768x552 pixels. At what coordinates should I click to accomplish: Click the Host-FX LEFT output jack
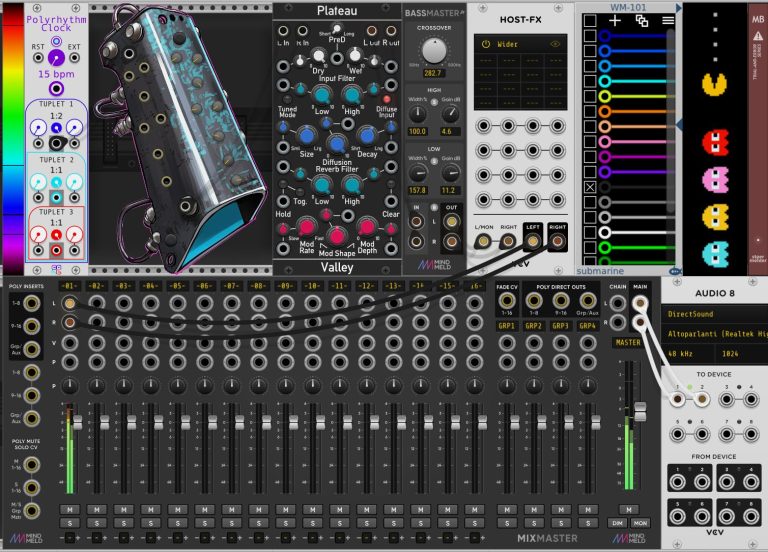pyautogui.click(x=532, y=240)
